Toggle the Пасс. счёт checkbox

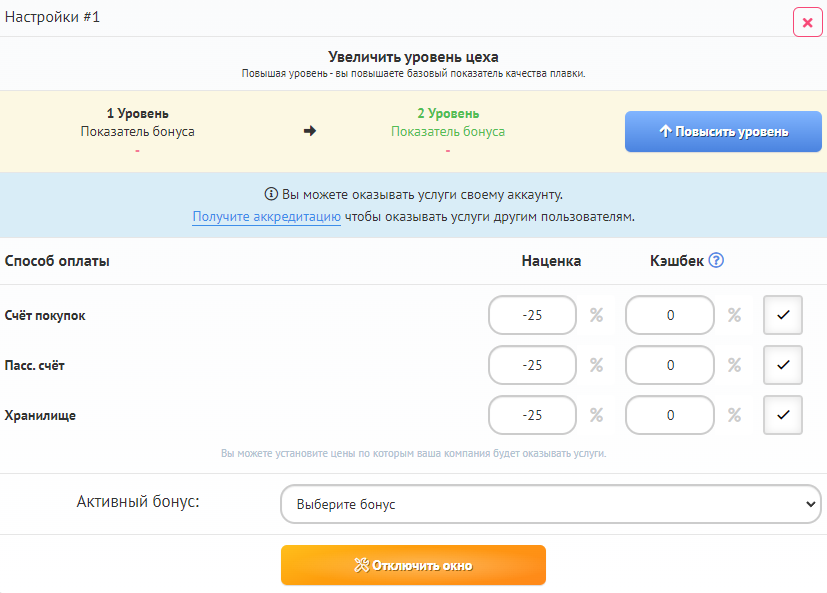pyautogui.click(x=783, y=365)
